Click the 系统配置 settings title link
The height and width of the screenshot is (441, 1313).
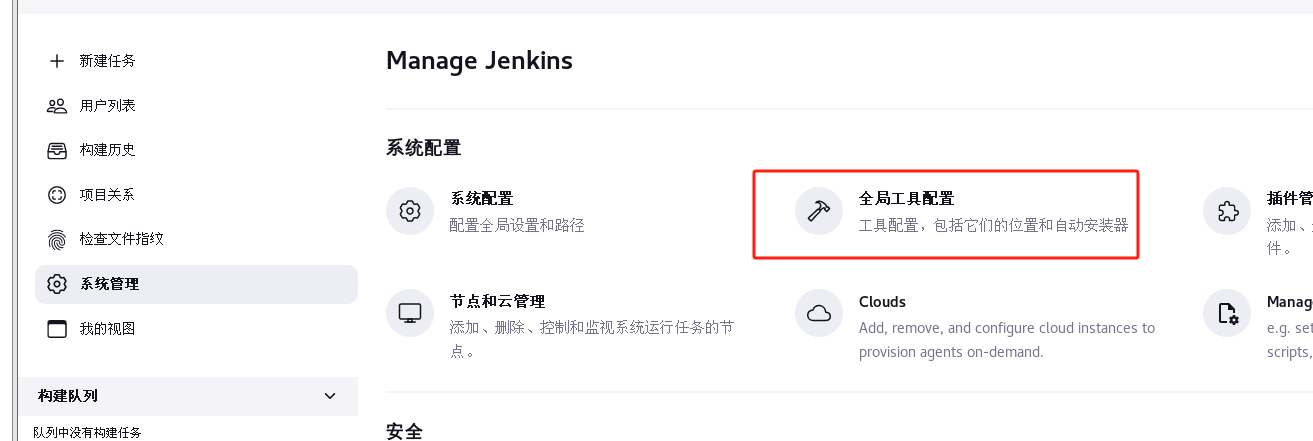pyautogui.click(x=482, y=199)
